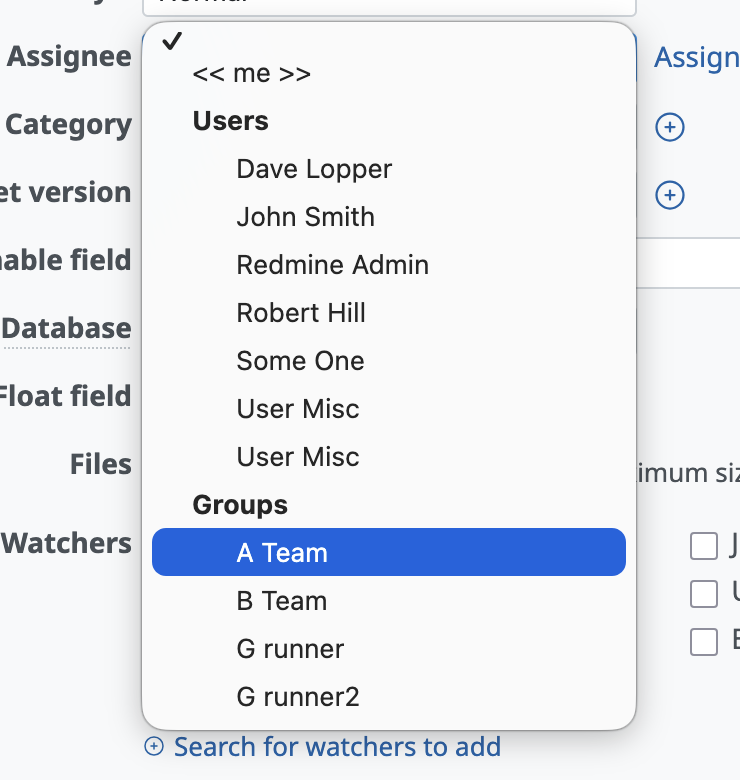This screenshot has height=780, width=740.
Task: Assign the issue to Redmine Admin
Action: click(x=332, y=265)
